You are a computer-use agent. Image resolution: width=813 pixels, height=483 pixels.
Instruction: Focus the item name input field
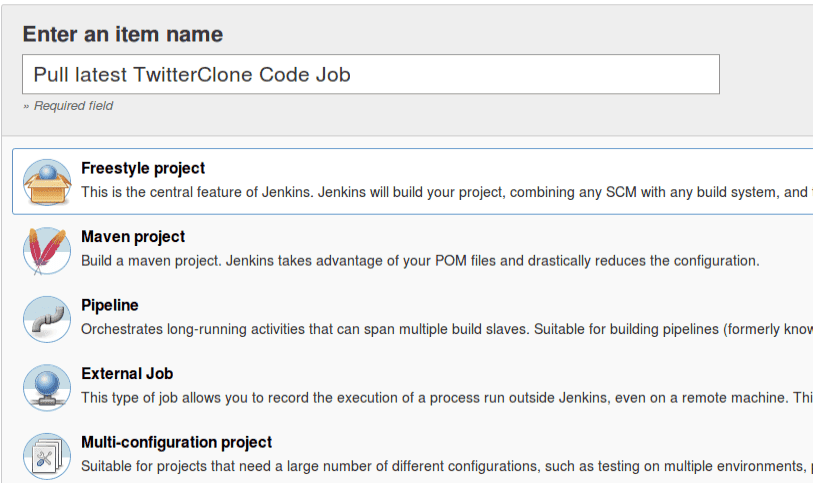click(371, 74)
